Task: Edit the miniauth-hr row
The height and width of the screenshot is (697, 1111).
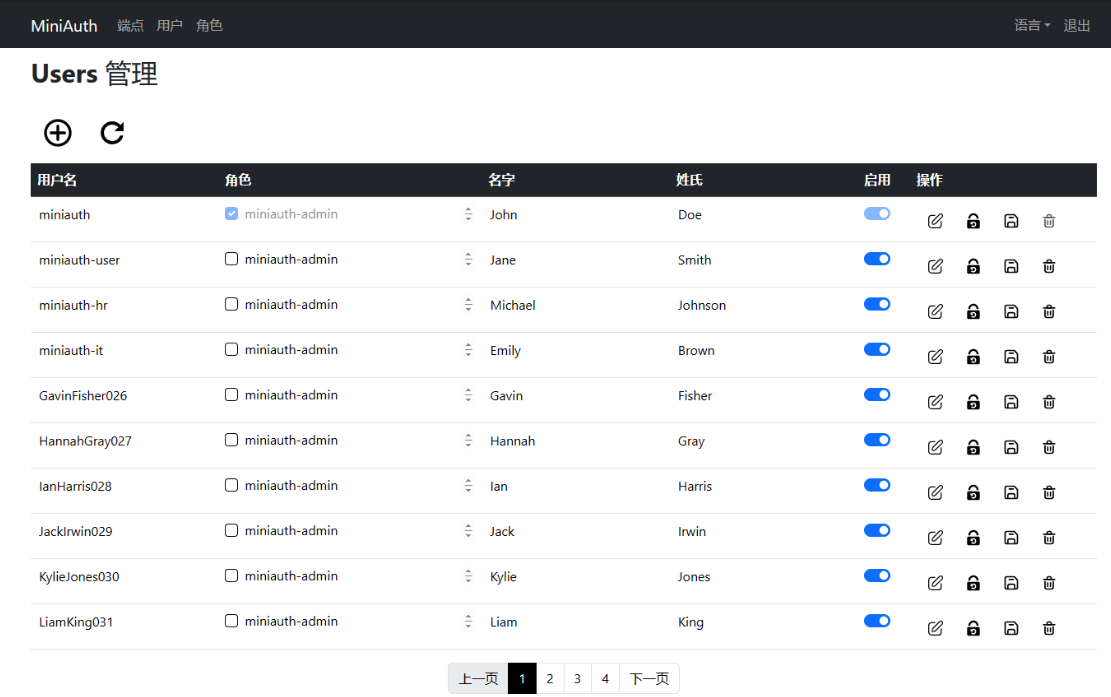Action: (935, 312)
